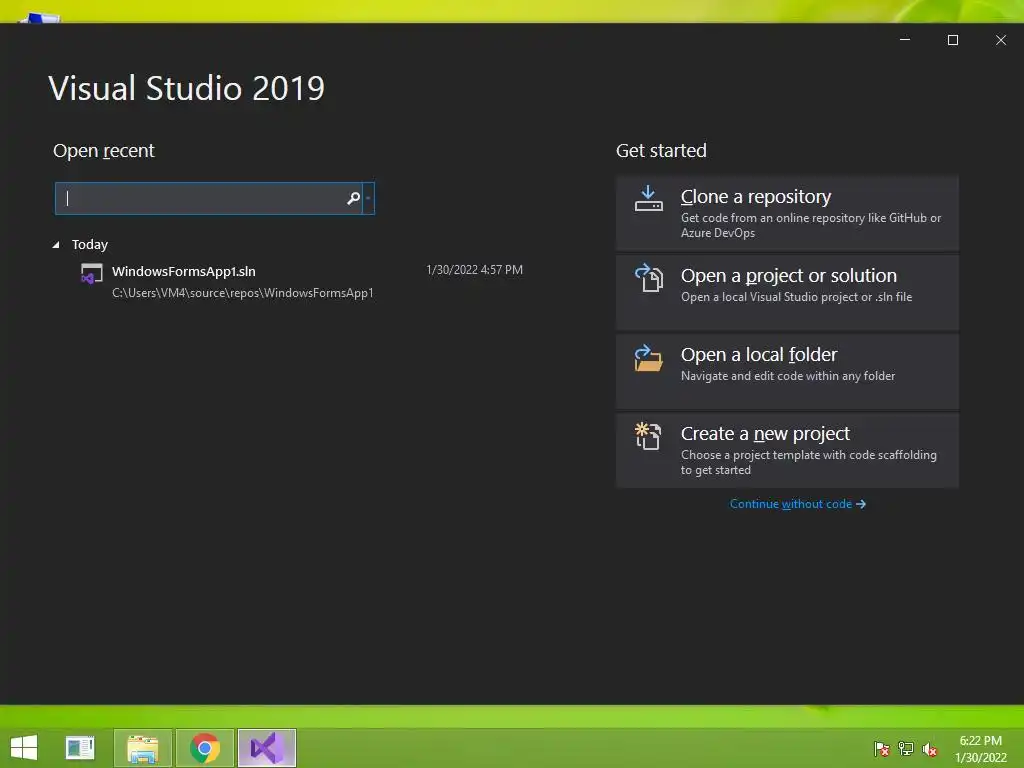Maximize the Visual Studio 2019 window
Image resolution: width=1024 pixels, height=768 pixels.
pyautogui.click(x=953, y=40)
